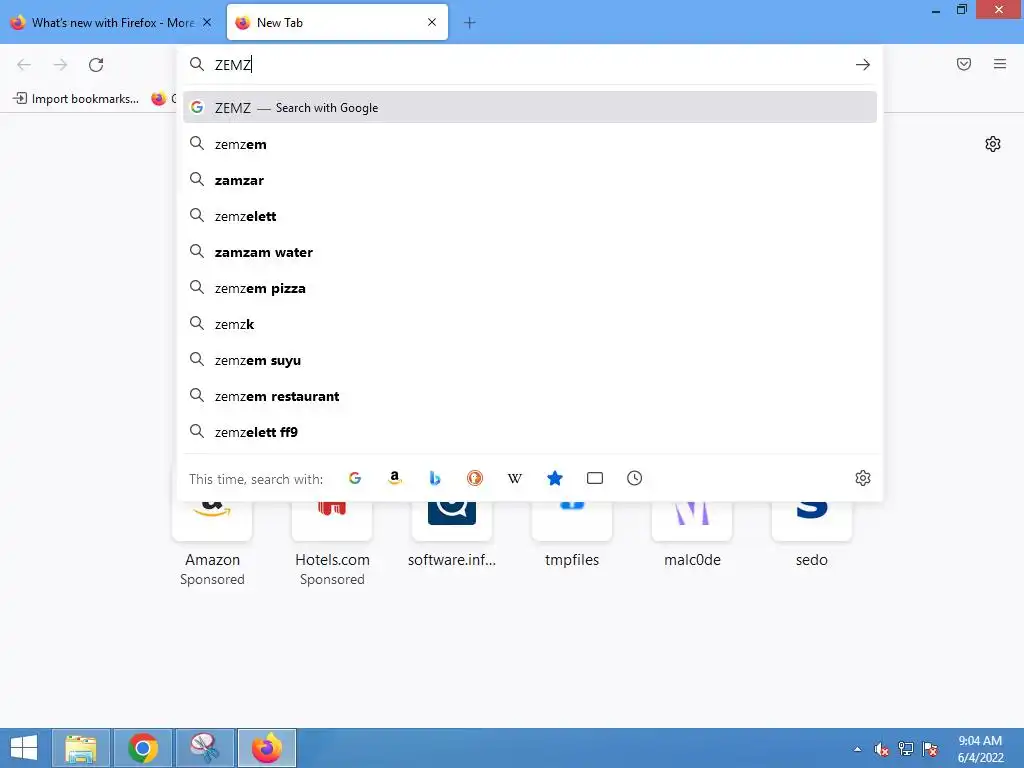Show hidden system tray icons
This screenshot has height=768, width=1024.
857,749
